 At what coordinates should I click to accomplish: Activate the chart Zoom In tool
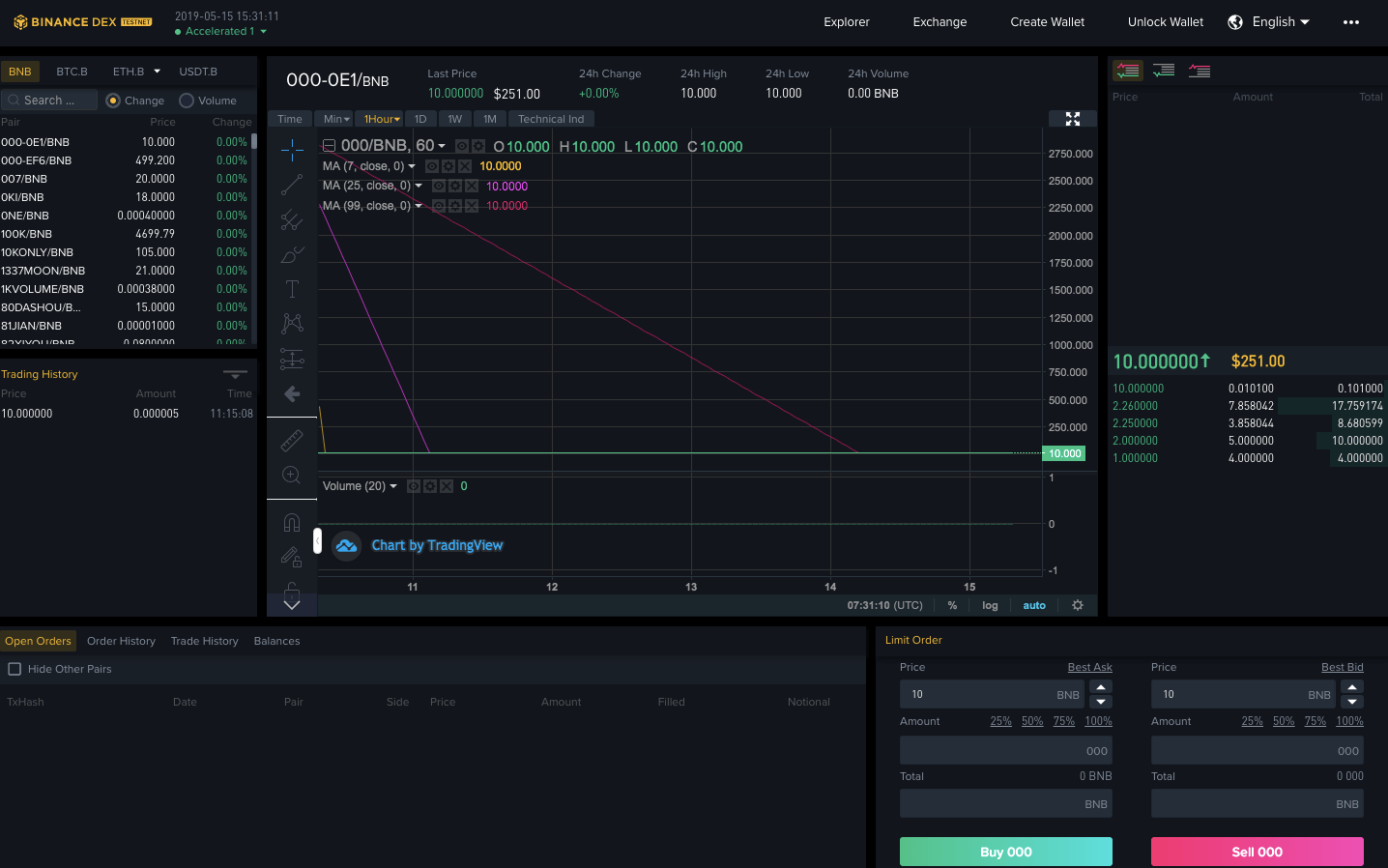tap(292, 475)
